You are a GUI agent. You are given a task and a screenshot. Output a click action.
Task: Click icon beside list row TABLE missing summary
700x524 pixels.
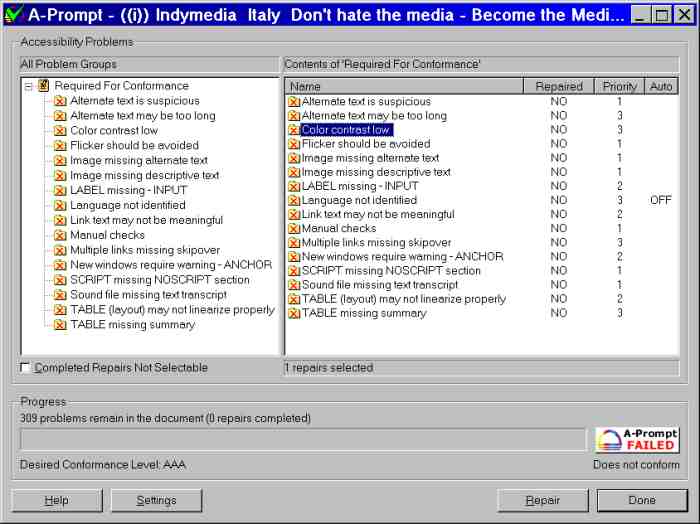coord(294,313)
